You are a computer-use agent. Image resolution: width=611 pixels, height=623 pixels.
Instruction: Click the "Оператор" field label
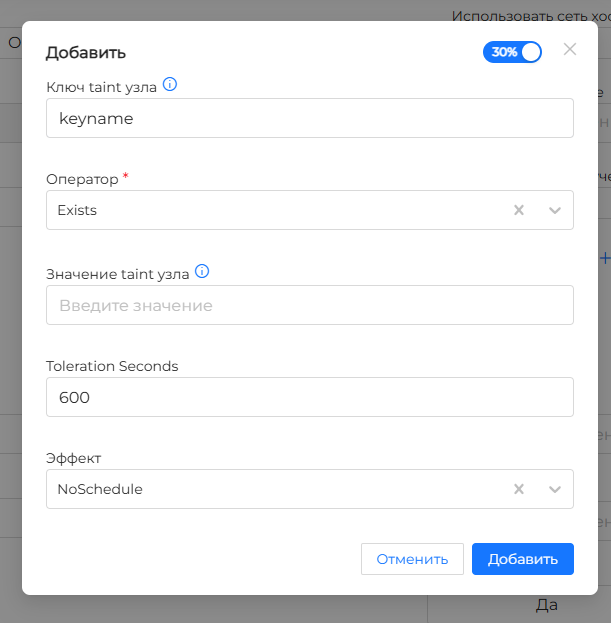coord(82,179)
